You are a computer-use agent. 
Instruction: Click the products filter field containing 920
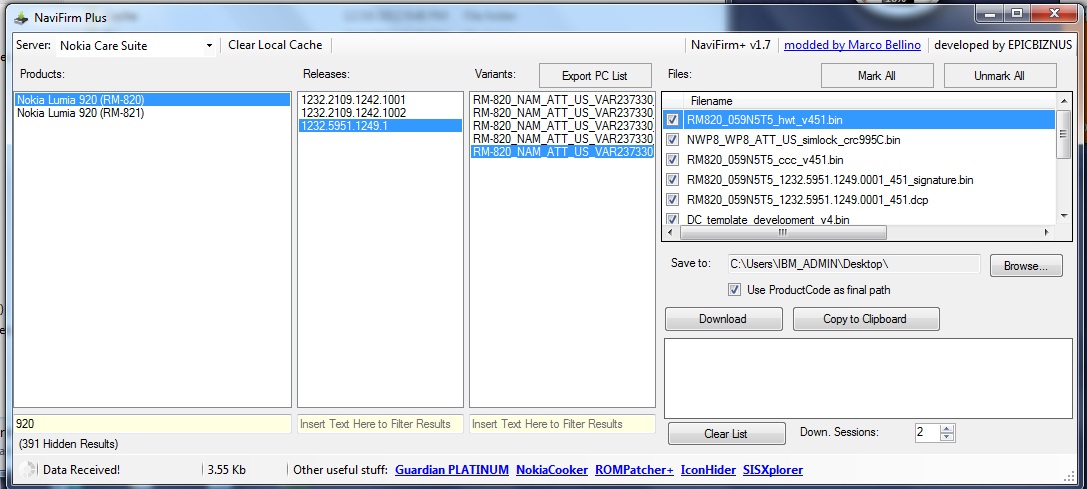coord(152,424)
